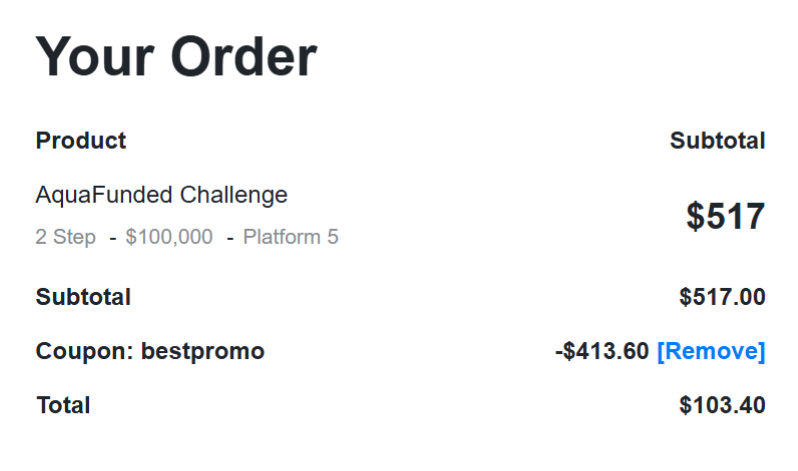Click the Your Order heading
Viewport: 798px width, 471px height.
tap(176, 57)
